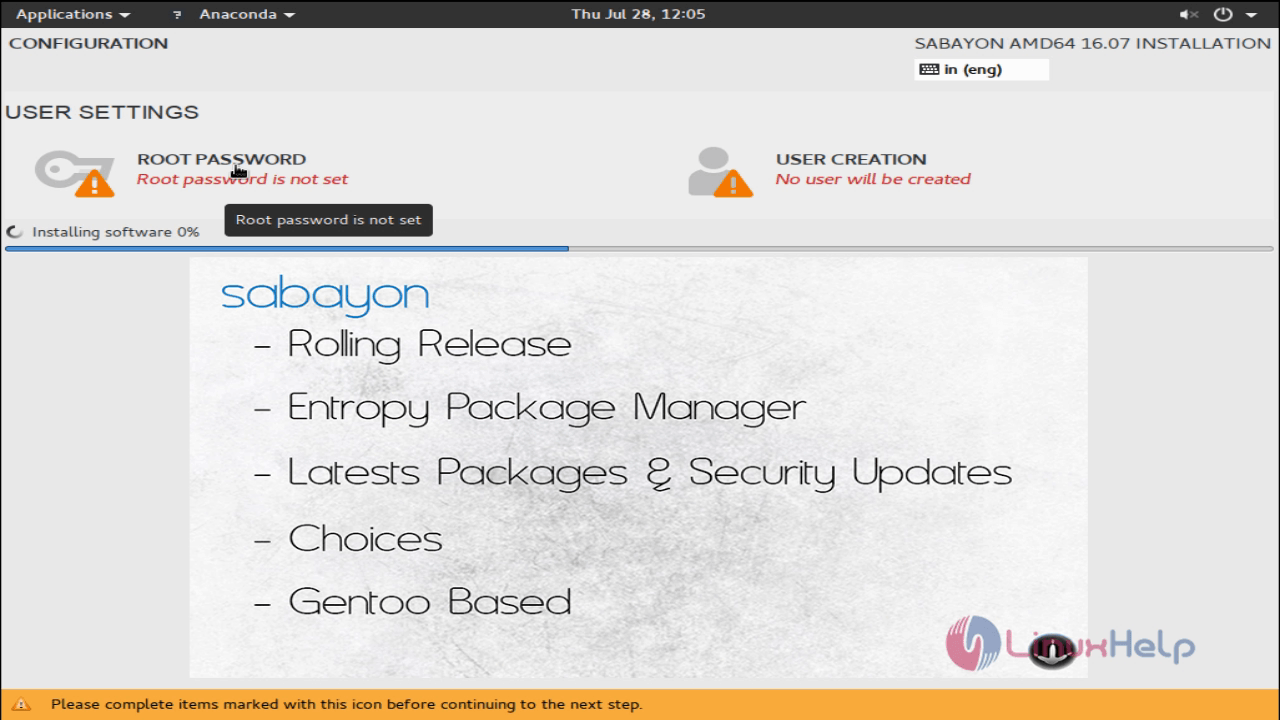Open the Root Password key icon
The height and width of the screenshot is (720, 1280).
point(74,172)
